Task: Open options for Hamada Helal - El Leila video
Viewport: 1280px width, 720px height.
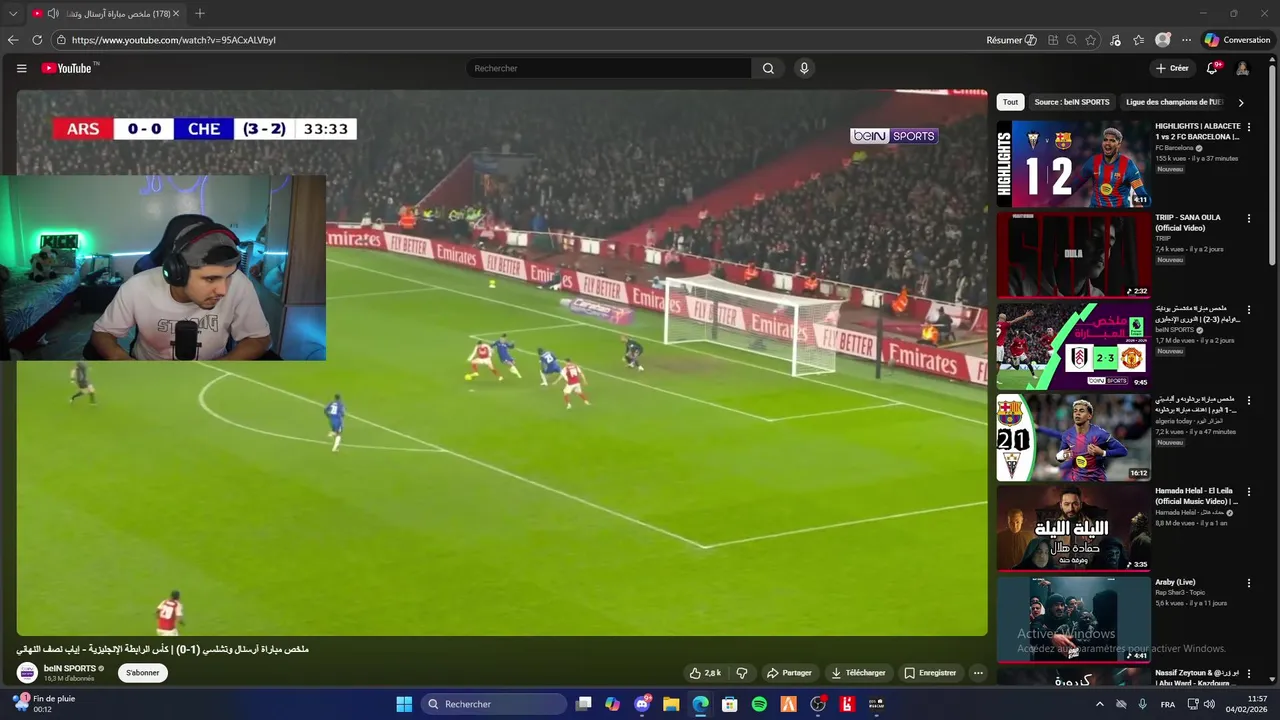Action: point(1248,492)
